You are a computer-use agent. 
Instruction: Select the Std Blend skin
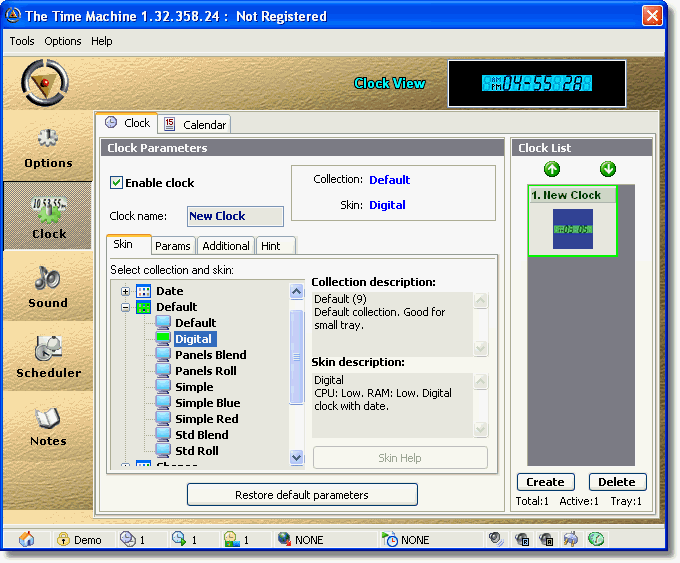[x=202, y=435]
